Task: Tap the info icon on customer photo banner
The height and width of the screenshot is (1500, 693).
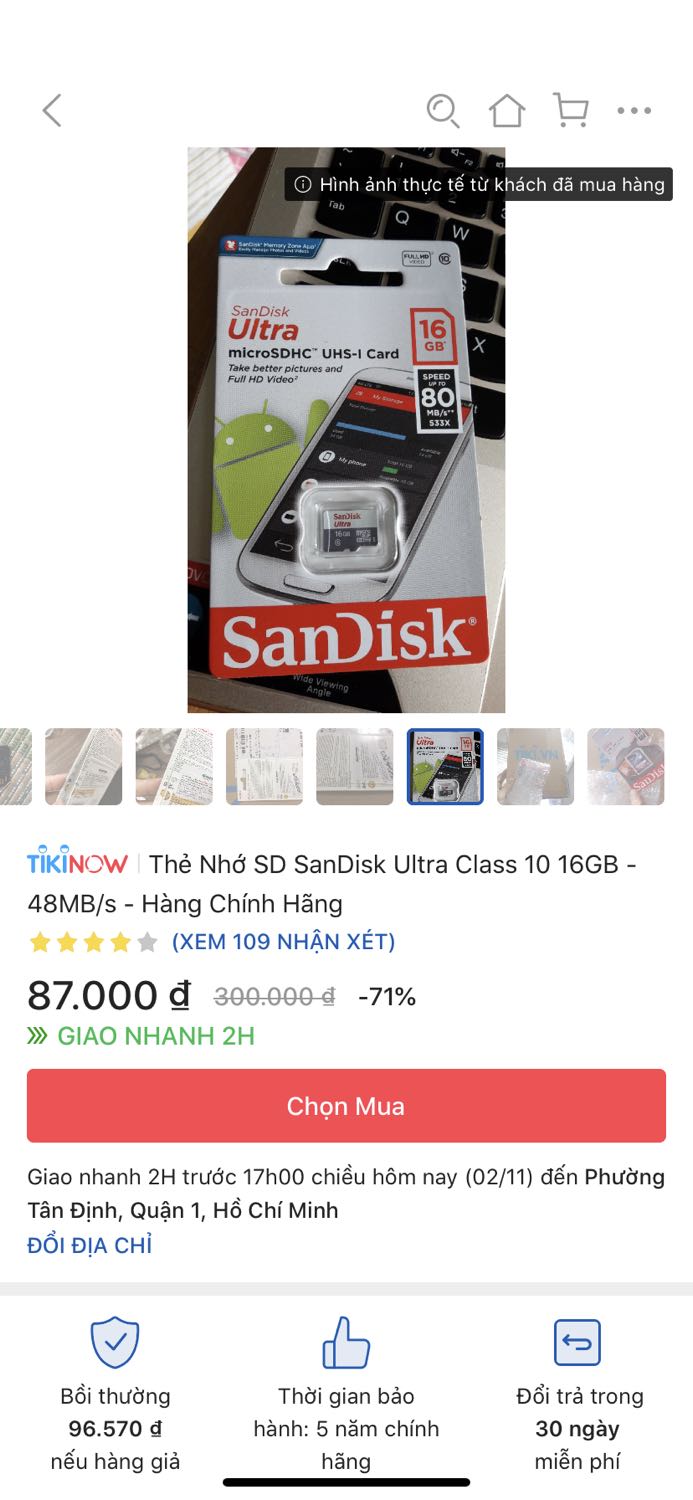Action: [x=302, y=184]
